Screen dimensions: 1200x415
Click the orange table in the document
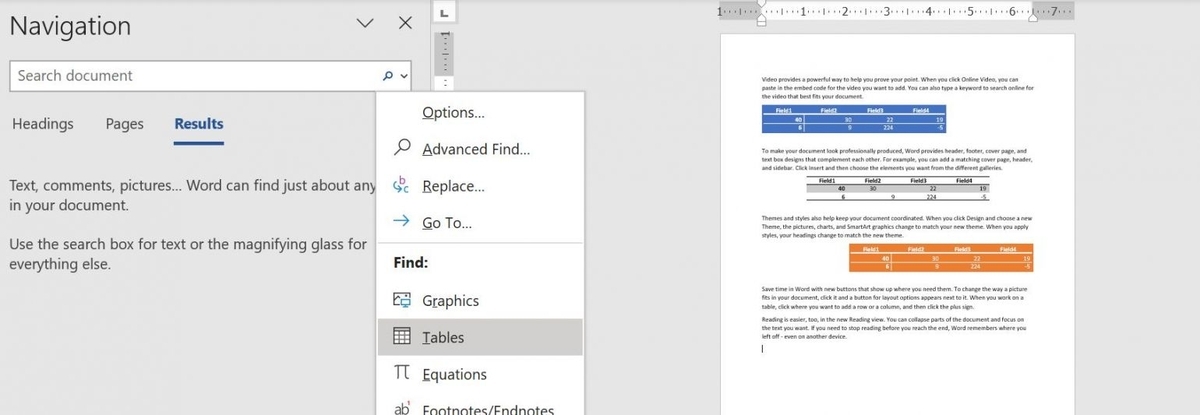(x=940, y=258)
